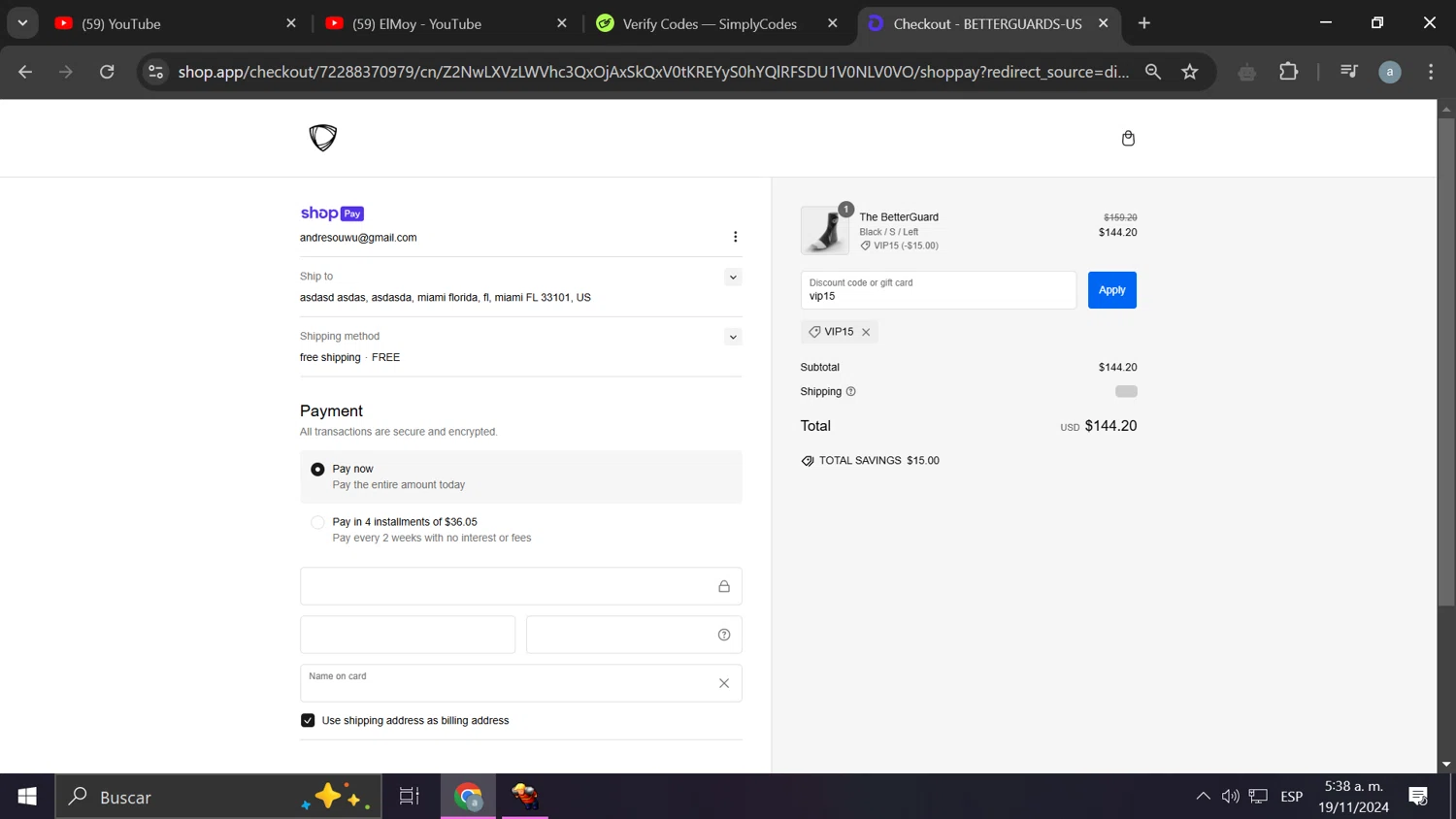The width and height of the screenshot is (1456, 819).
Task: Select the Pay now radio option
Action: [317, 470]
